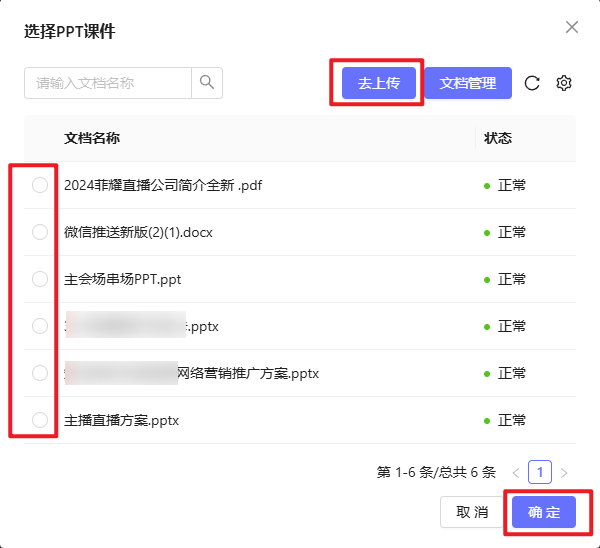Confirm selection with 确定 button

click(544, 512)
